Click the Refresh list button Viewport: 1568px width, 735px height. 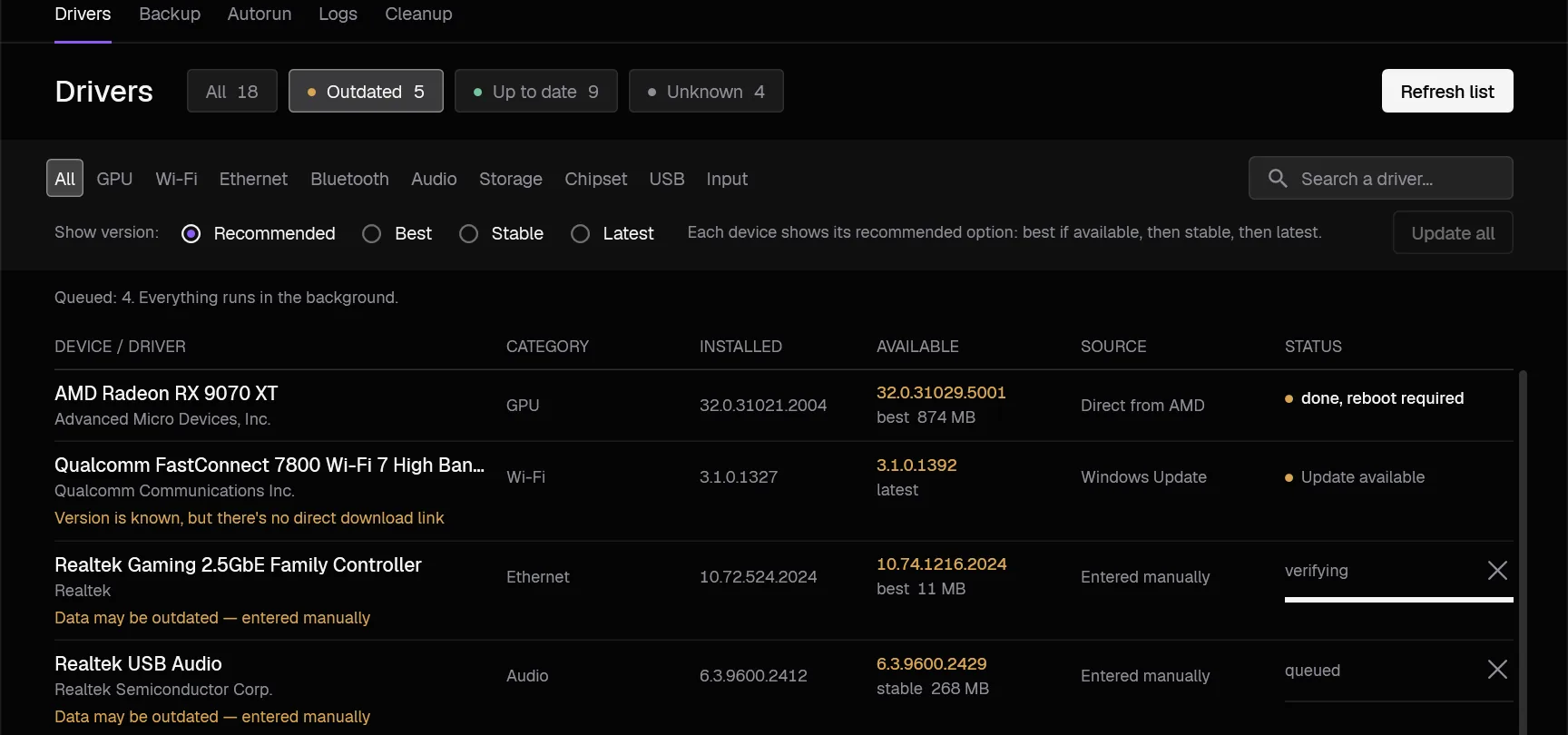coord(1447,91)
